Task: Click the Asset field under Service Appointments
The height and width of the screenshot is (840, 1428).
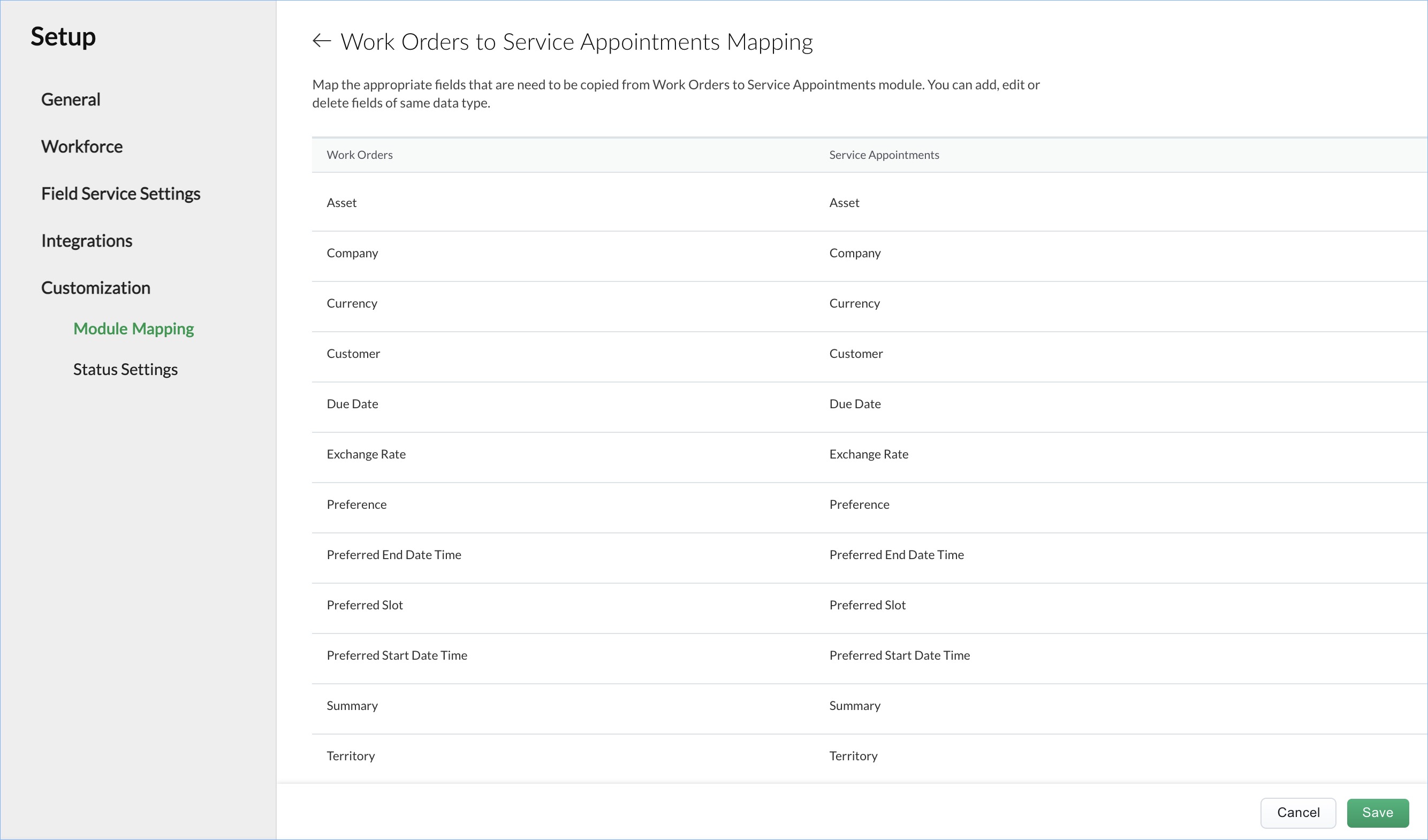Action: [845, 203]
